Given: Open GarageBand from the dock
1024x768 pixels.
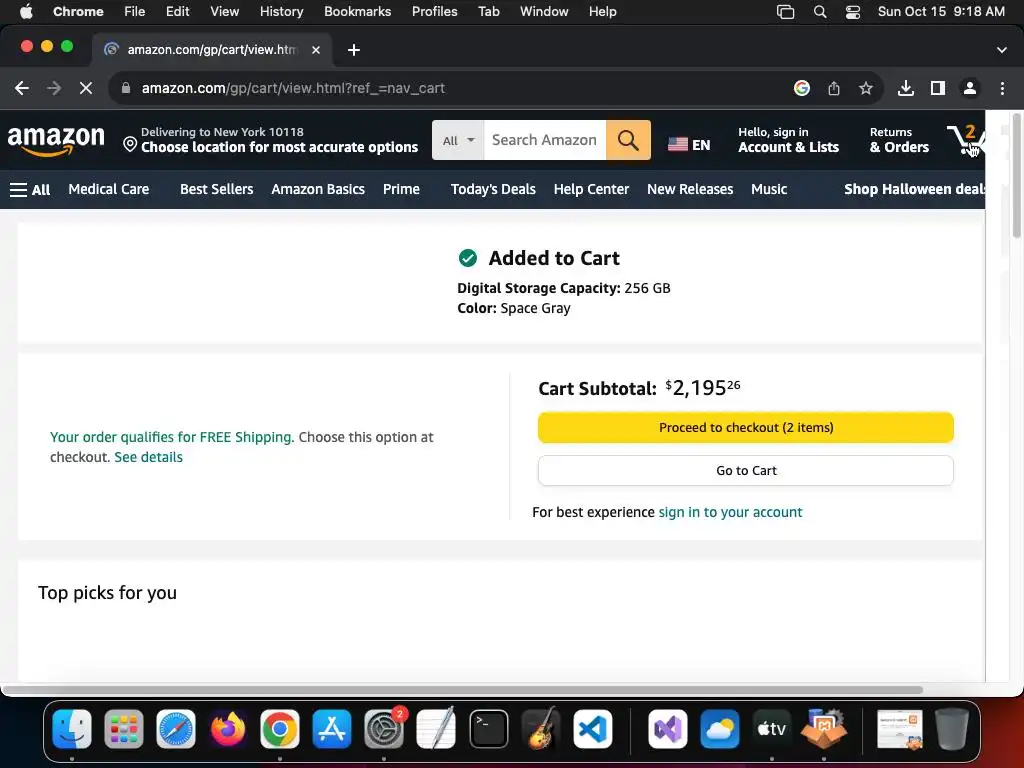Looking at the screenshot, I should (x=541, y=729).
